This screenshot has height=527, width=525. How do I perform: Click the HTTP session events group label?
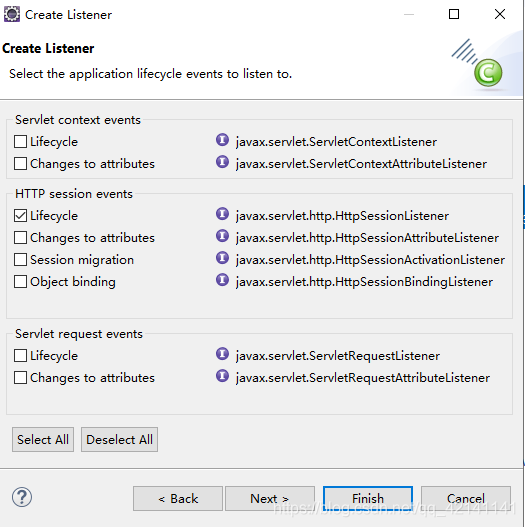(x=74, y=194)
